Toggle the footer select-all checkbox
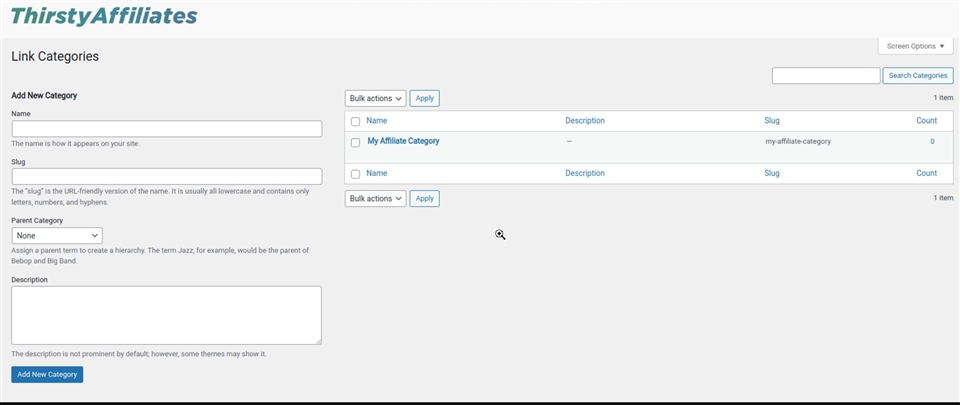The image size is (960, 405). click(x=355, y=174)
